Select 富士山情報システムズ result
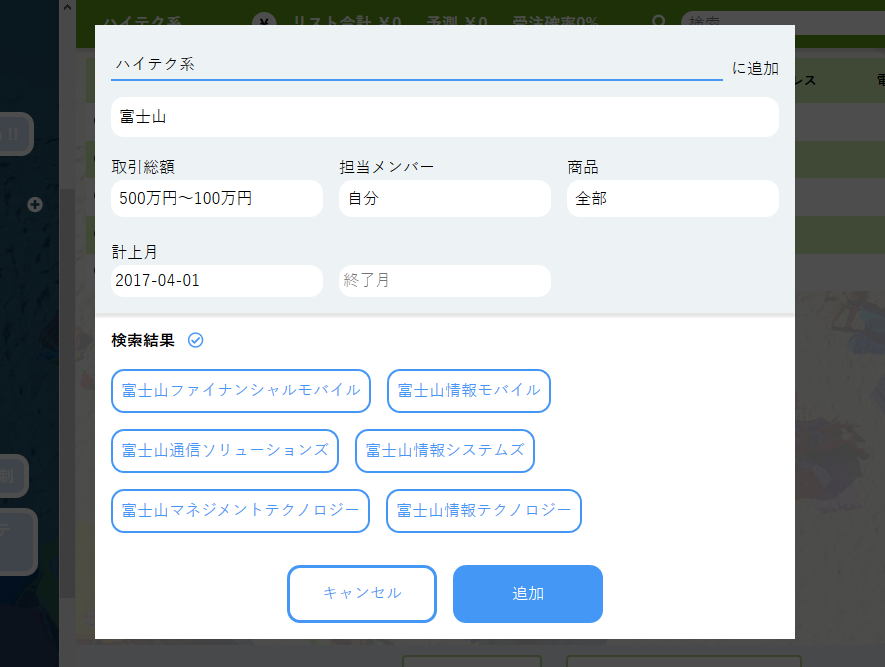 tap(445, 450)
